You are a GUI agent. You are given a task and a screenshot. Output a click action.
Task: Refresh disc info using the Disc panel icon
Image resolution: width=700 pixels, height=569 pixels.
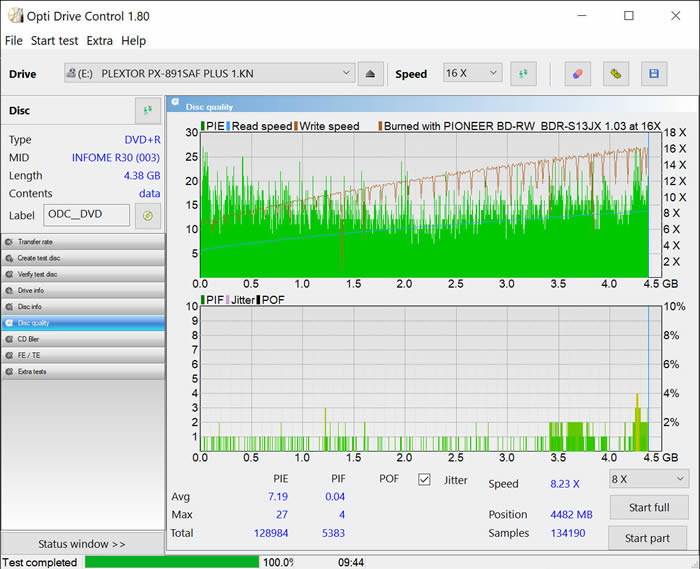tap(147, 110)
